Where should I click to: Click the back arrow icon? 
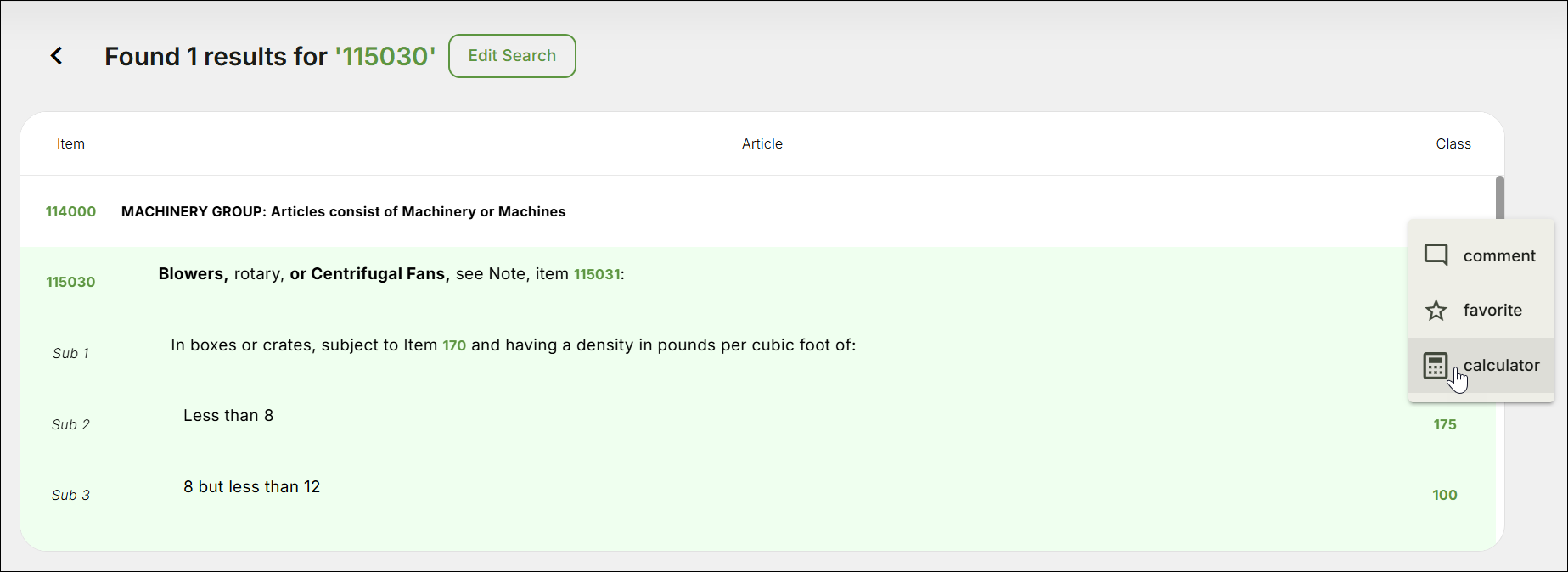pos(57,56)
